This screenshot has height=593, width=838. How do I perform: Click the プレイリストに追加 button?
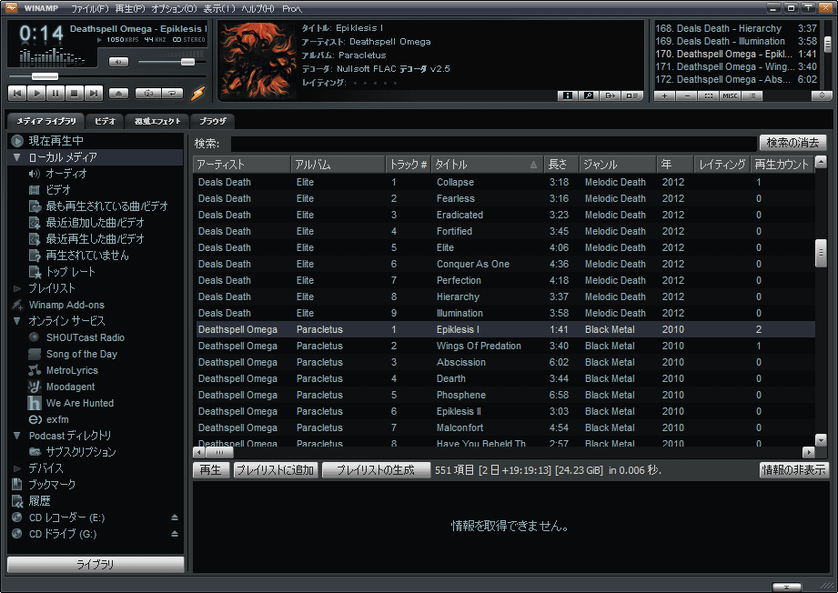tap(275, 470)
